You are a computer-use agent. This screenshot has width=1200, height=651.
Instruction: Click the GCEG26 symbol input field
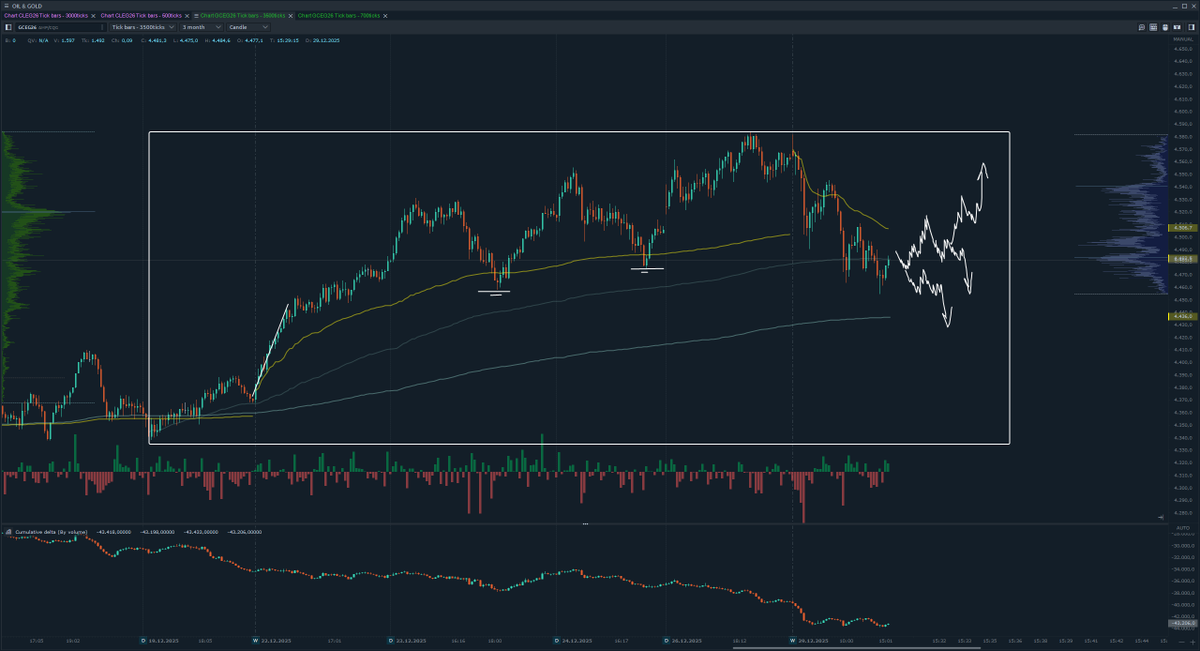click(x=60, y=27)
